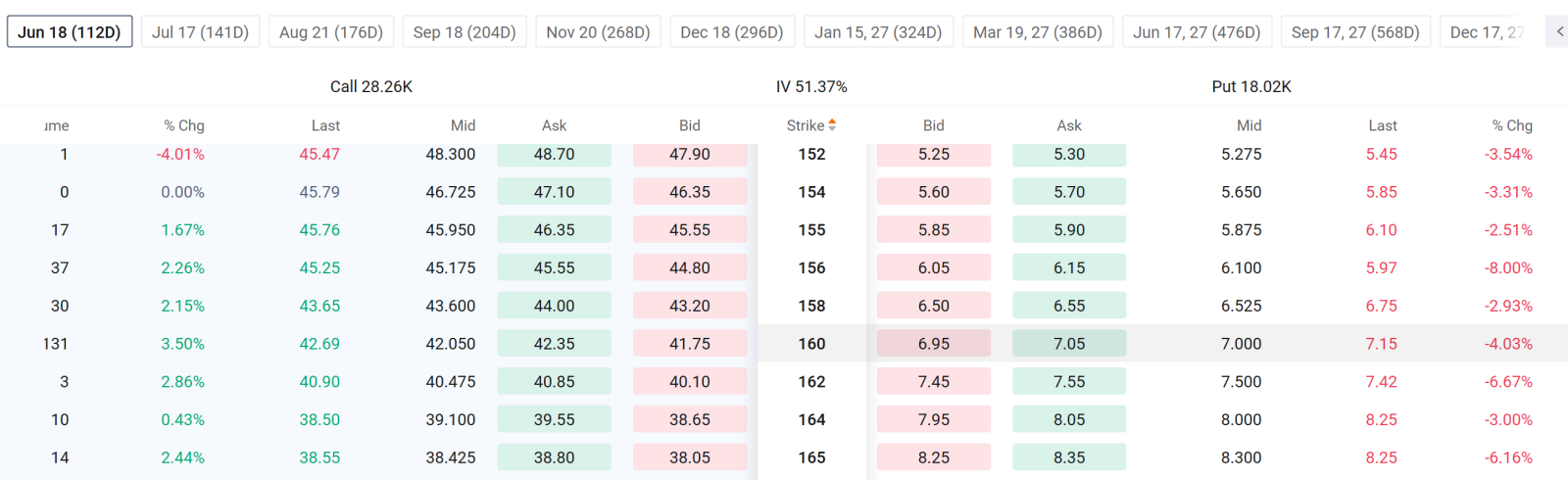1568x480 pixels.
Task: Click the call bid price 41.75 at strike 160
Action: coord(690,344)
